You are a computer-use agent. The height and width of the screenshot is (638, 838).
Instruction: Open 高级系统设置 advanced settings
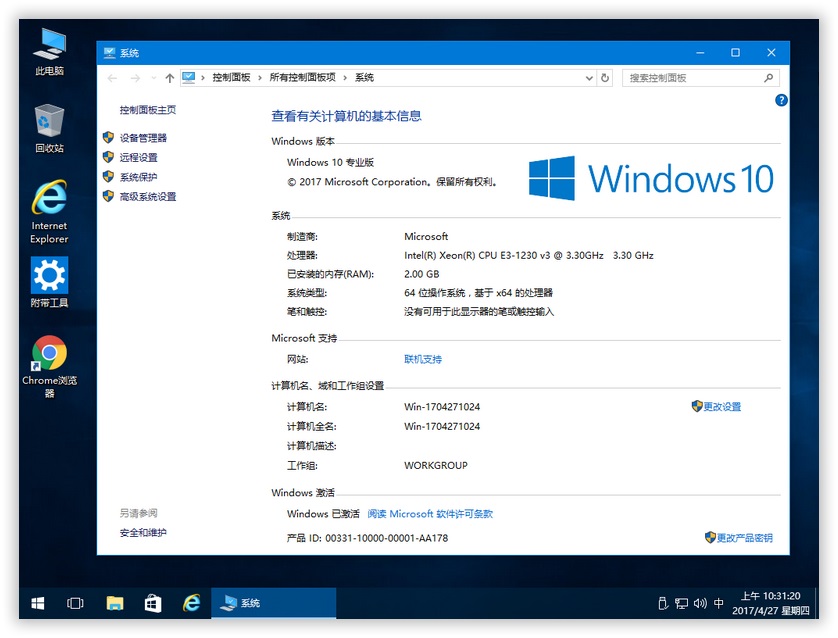(x=148, y=197)
